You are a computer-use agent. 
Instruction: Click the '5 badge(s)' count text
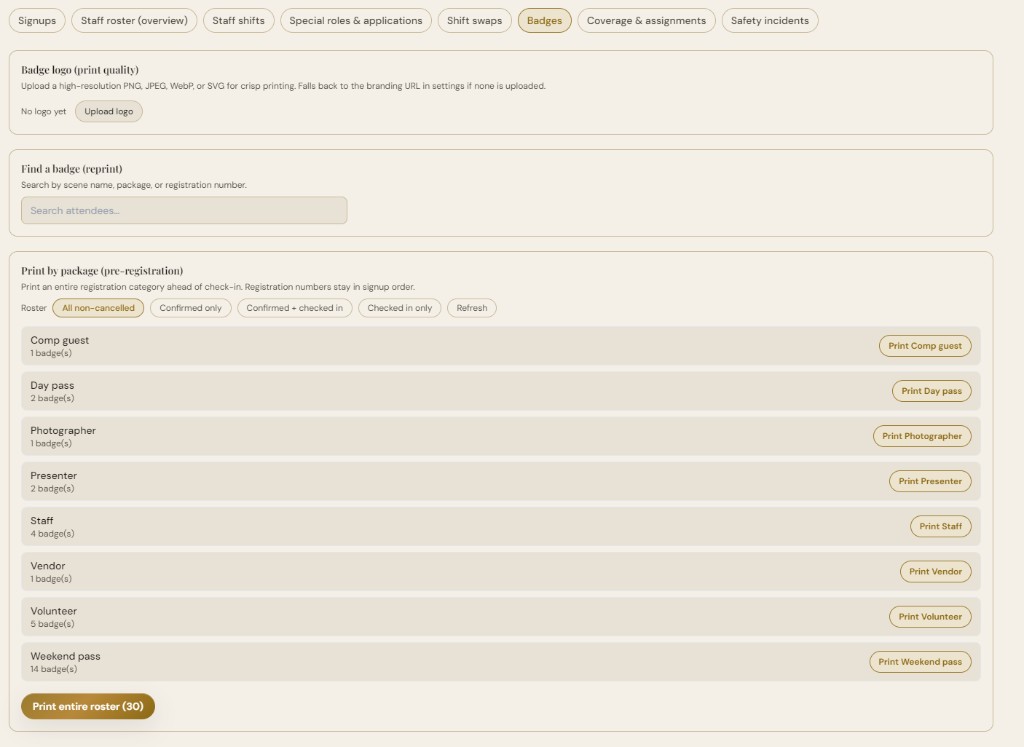[x=52, y=624]
